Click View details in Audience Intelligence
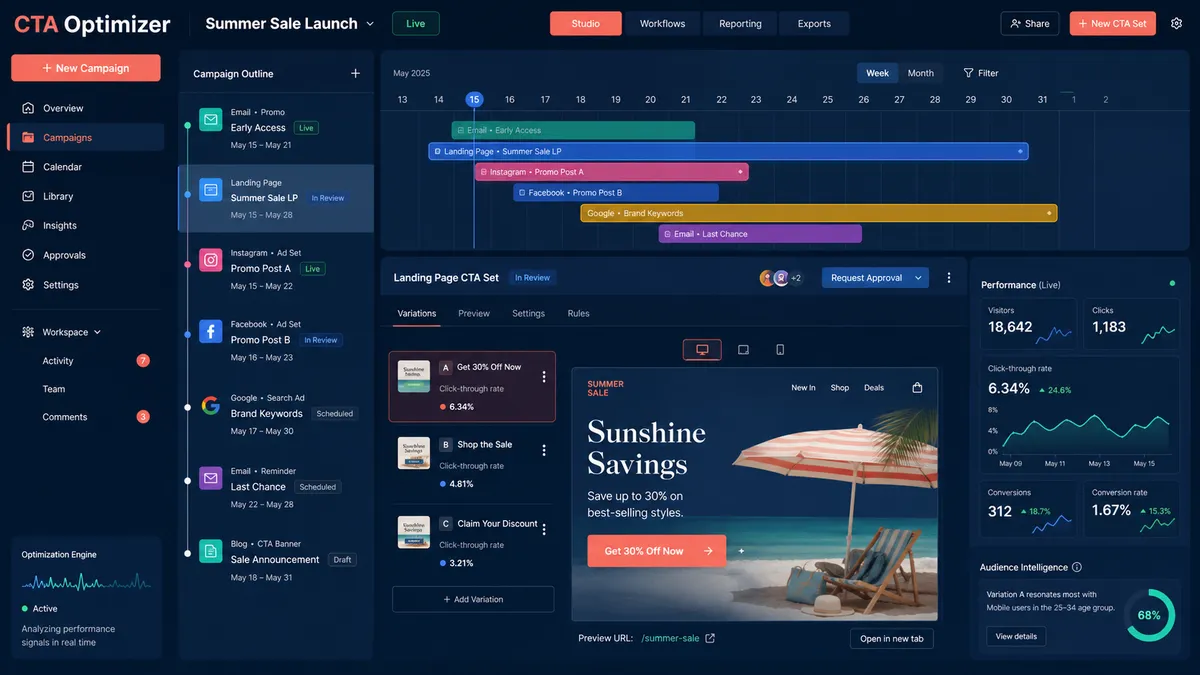The height and width of the screenshot is (675, 1200). 1016,636
